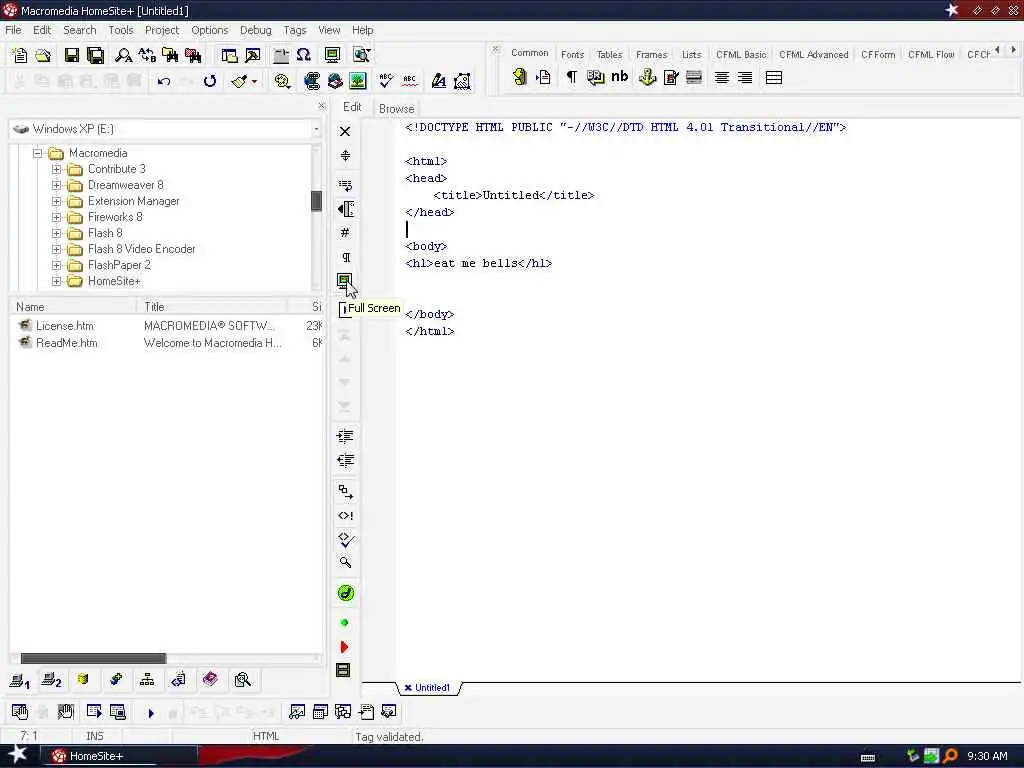Open the paintbrush CodeSweeper dropdown arrow
The height and width of the screenshot is (768, 1024).
coord(255,82)
